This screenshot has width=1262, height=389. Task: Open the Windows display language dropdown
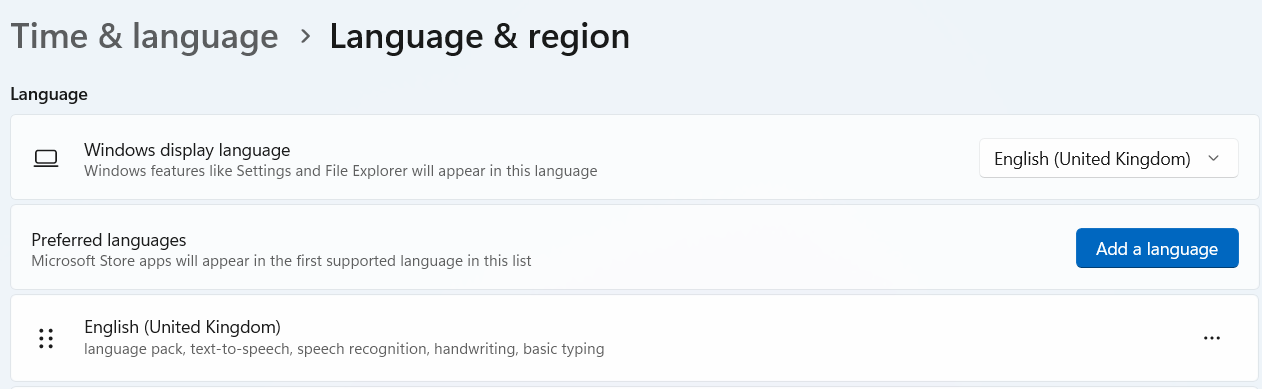coord(1108,158)
